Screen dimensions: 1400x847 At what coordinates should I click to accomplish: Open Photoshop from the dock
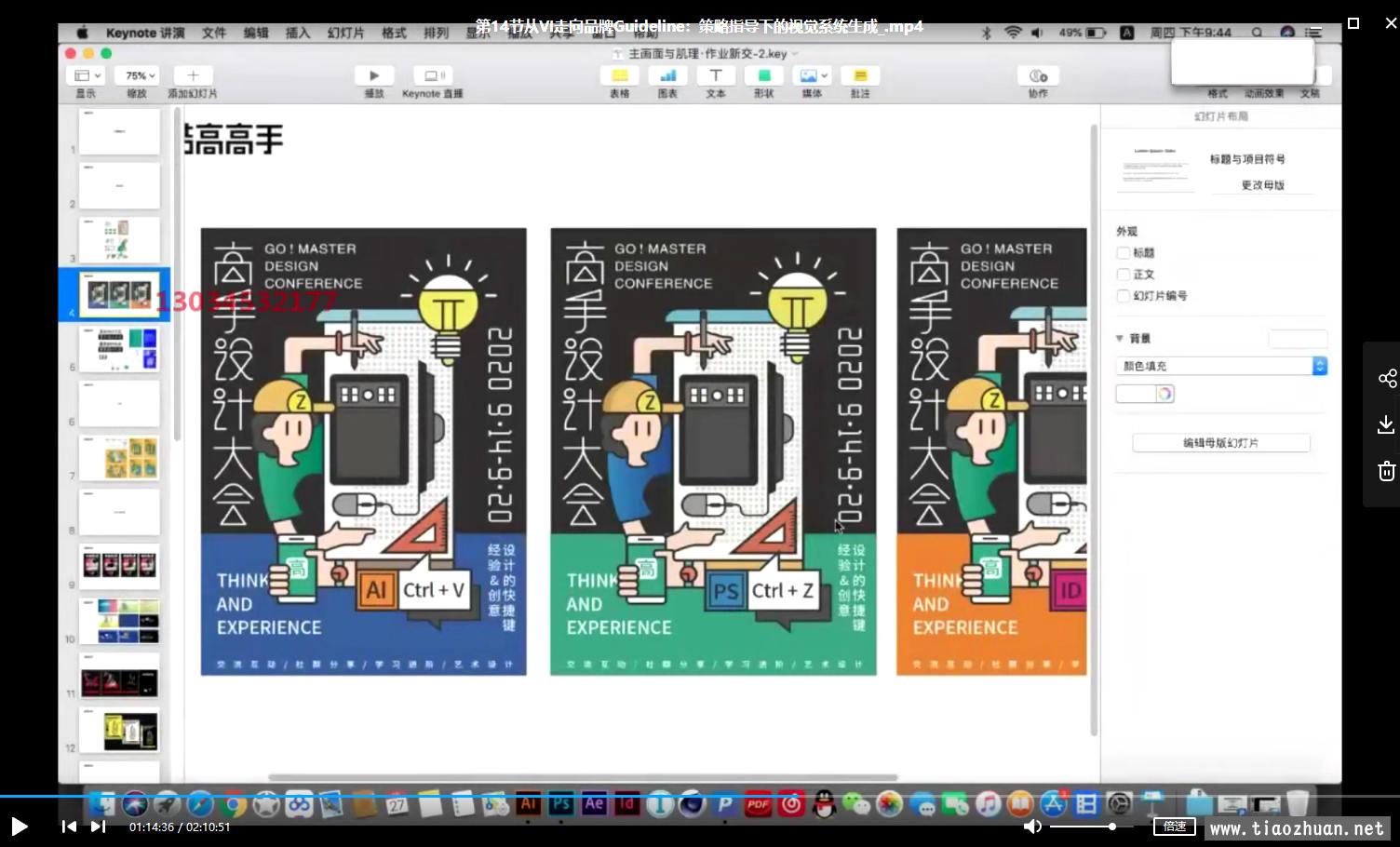coord(561,803)
